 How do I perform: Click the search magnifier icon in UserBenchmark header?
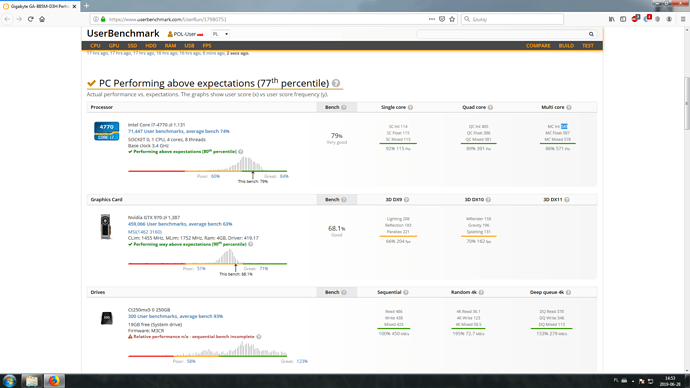pos(591,34)
